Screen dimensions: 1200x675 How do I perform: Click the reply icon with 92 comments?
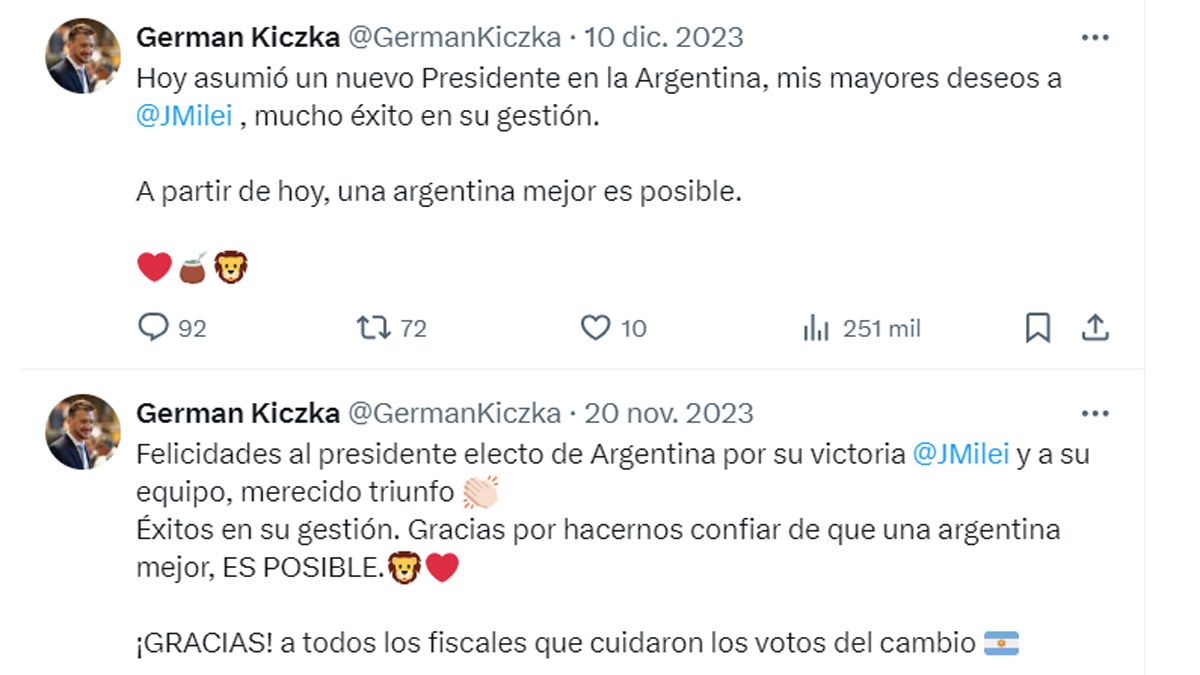pos(153,328)
